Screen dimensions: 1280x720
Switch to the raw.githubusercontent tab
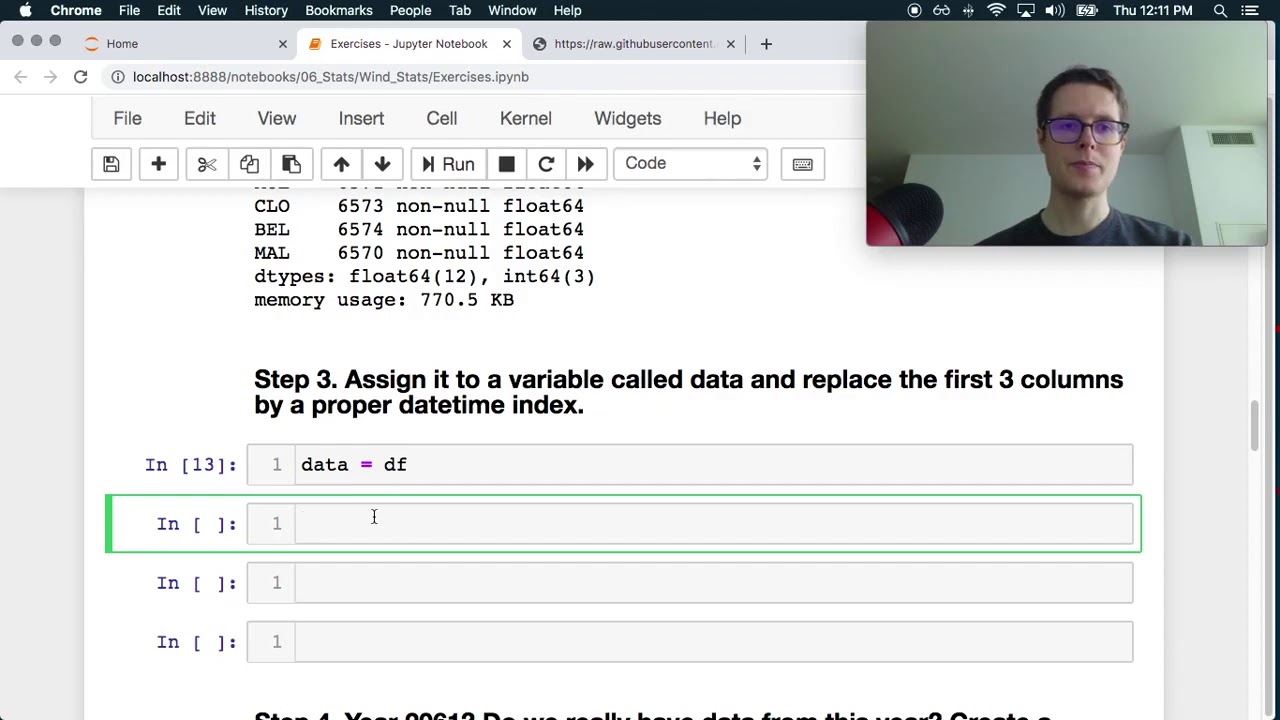[632, 44]
